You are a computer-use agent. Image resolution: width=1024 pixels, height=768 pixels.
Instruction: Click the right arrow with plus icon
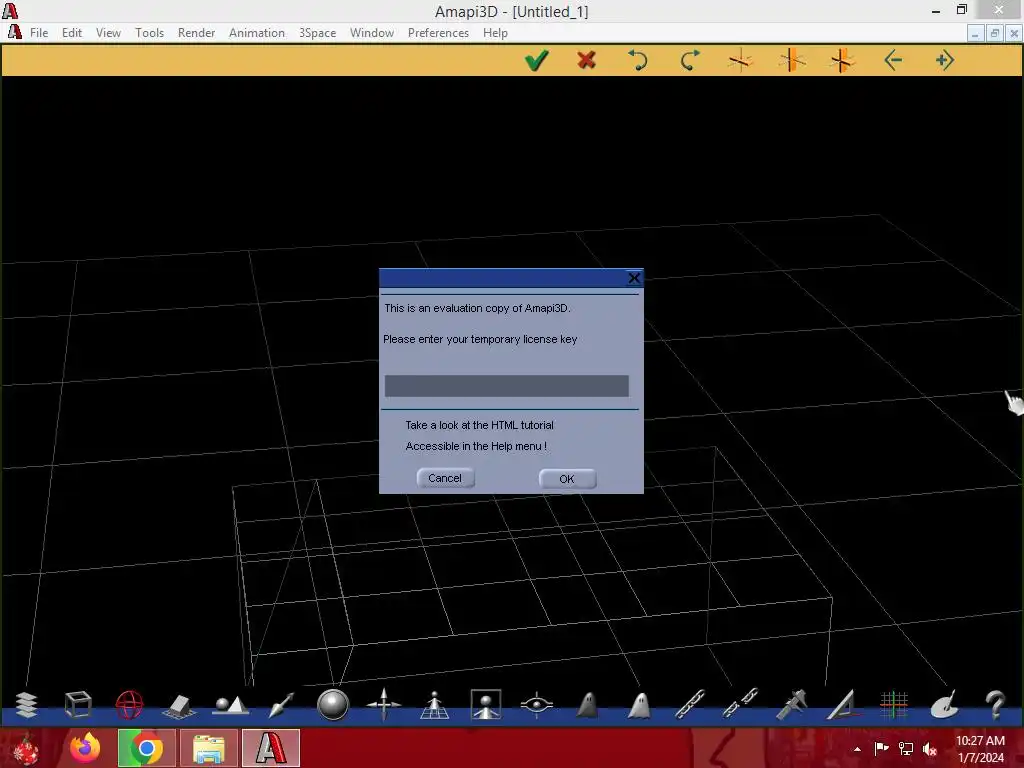point(944,61)
